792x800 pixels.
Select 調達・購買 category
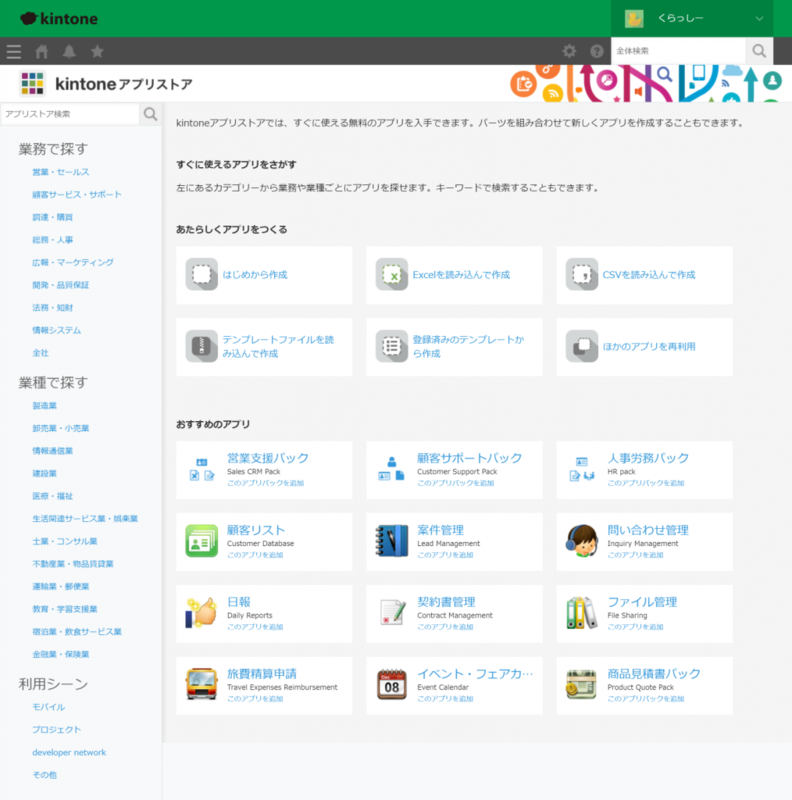(x=53, y=217)
